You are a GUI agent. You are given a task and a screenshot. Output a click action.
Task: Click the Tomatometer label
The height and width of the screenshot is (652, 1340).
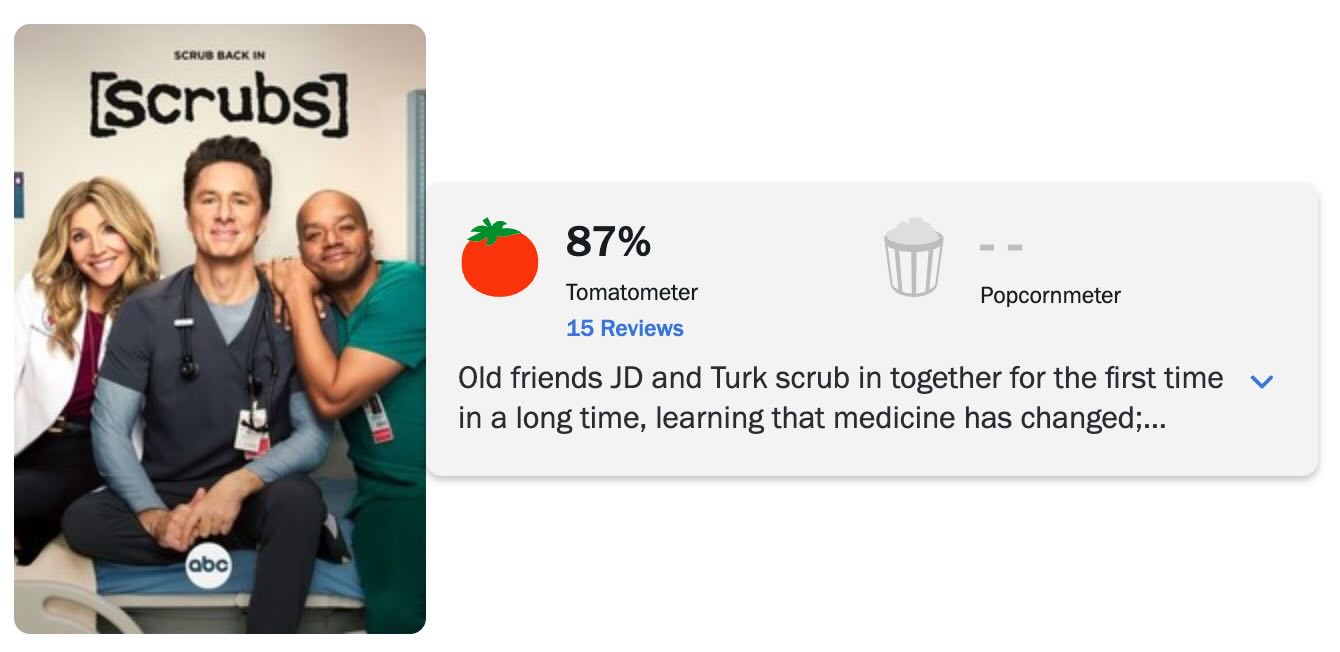(x=631, y=292)
